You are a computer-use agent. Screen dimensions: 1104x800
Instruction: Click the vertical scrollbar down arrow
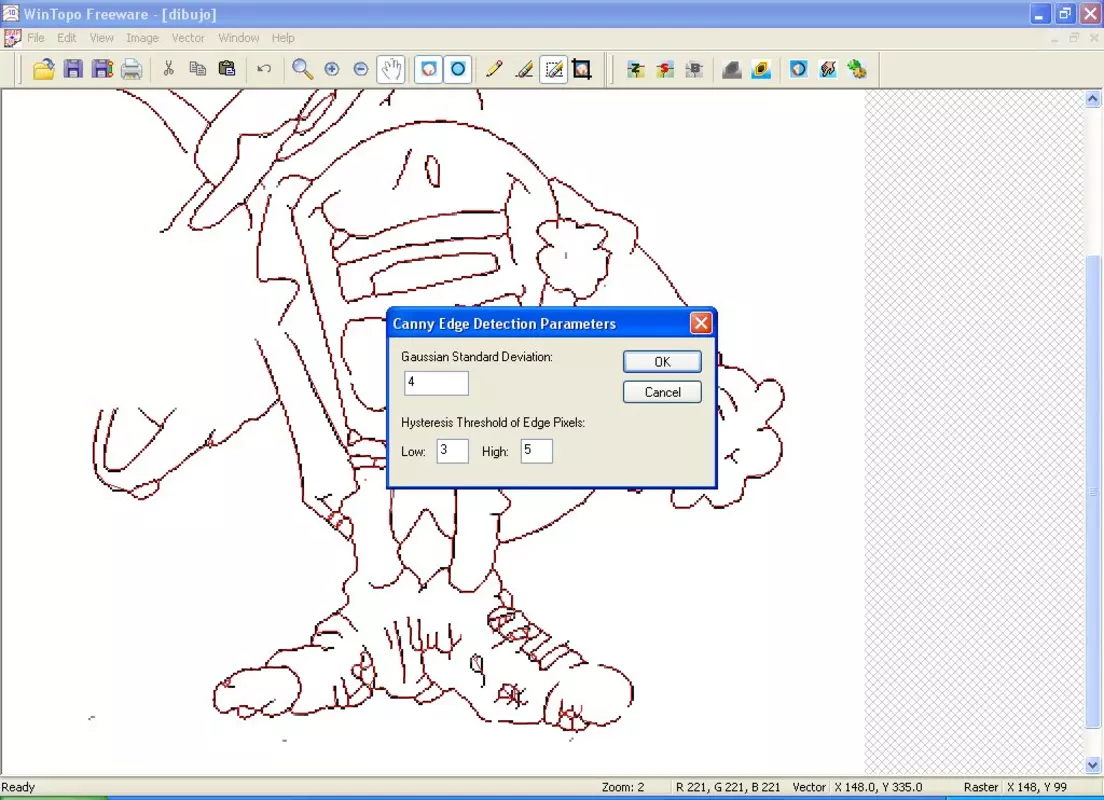tap(1093, 765)
